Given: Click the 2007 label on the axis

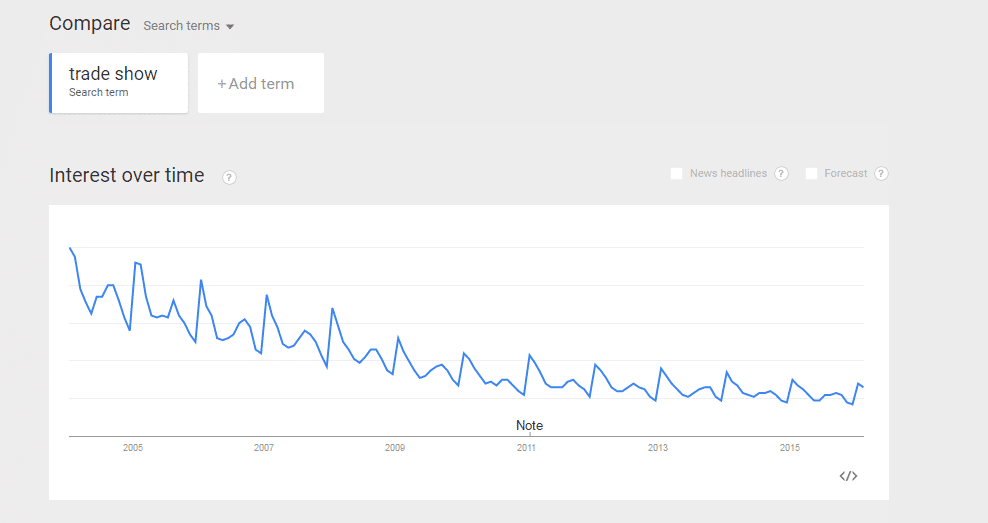Looking at the screenshot, I should pyautogui.click(x=264, y=447).
